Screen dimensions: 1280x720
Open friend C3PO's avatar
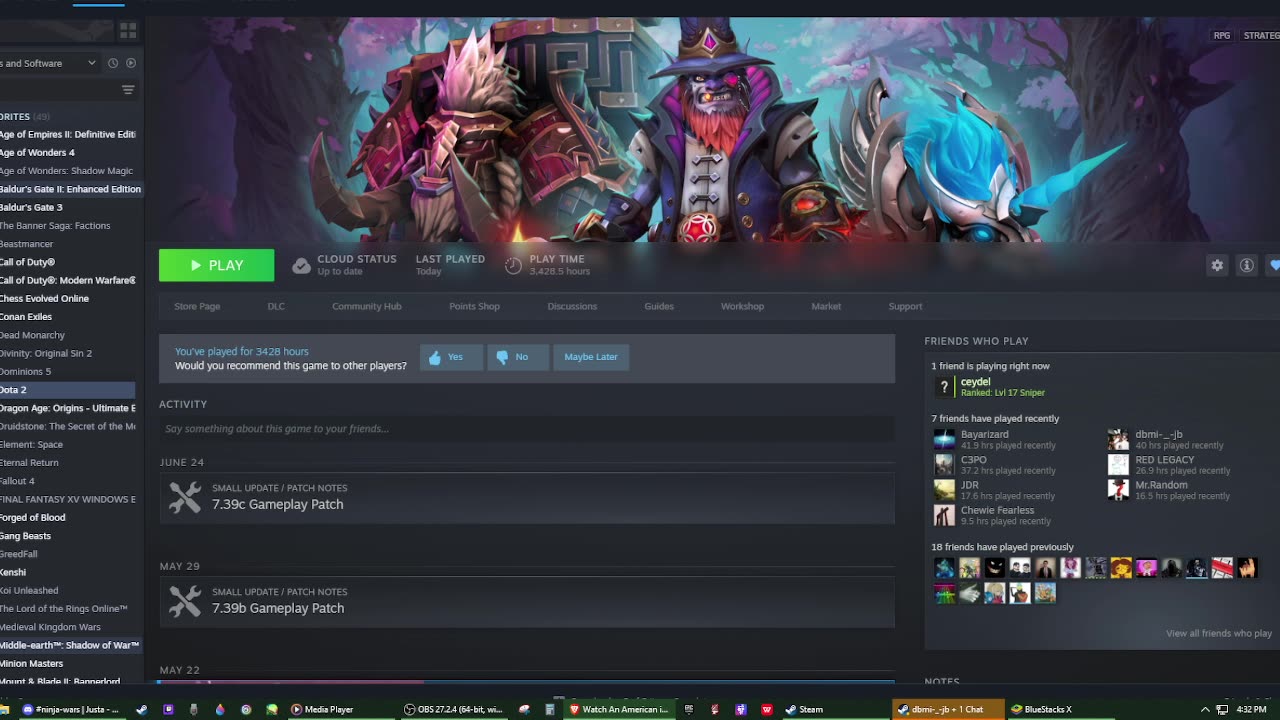coord(944,465)
